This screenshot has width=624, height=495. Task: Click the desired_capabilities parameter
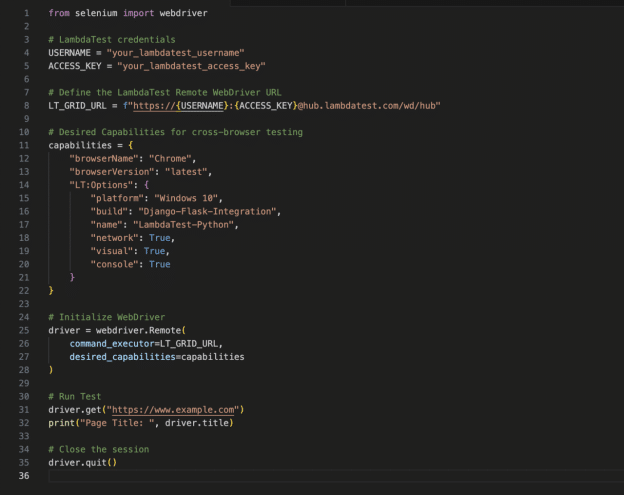pyautogui.click(x=123, y=357)
